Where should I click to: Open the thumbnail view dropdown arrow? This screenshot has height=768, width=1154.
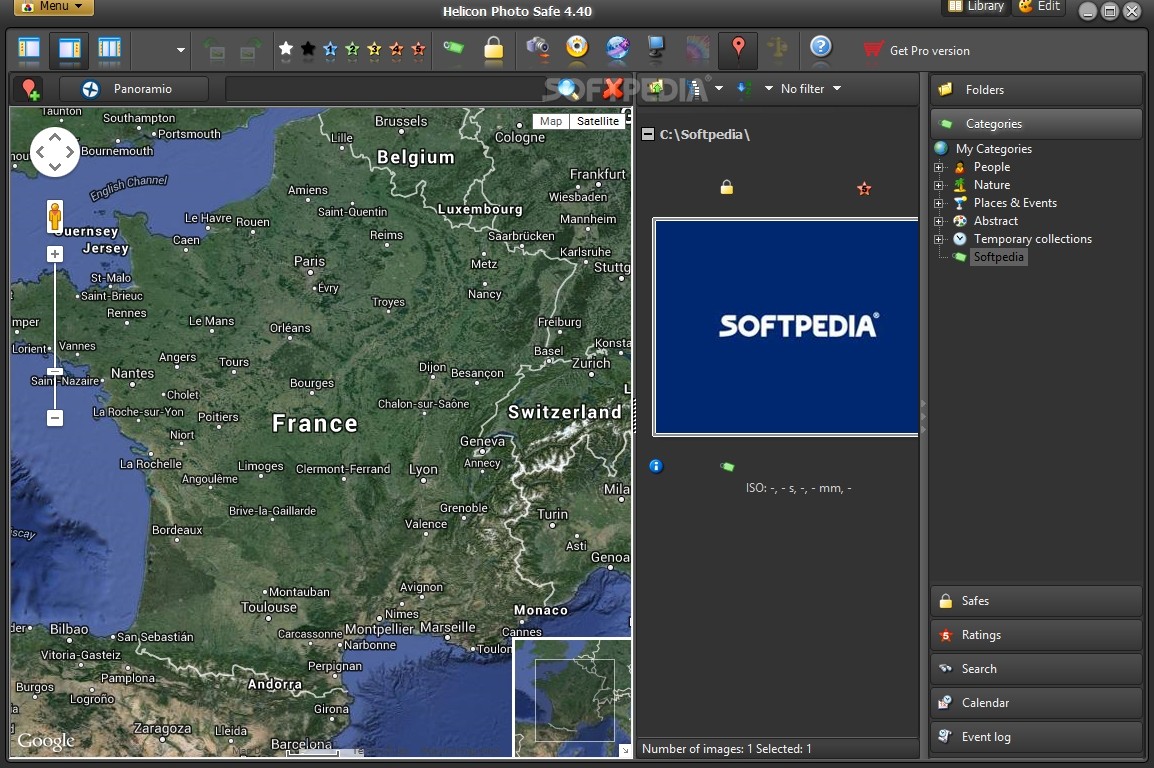click(x=718, y=88)
